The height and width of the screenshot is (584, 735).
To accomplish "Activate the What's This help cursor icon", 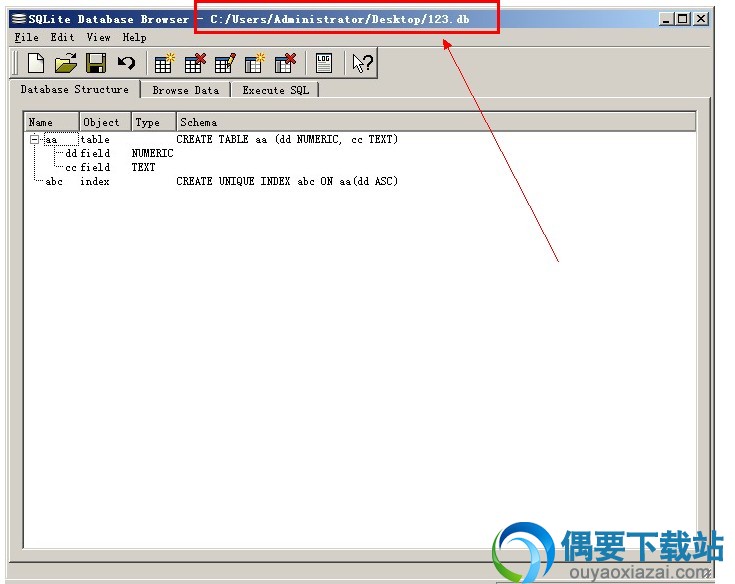I will pos(362,63).
